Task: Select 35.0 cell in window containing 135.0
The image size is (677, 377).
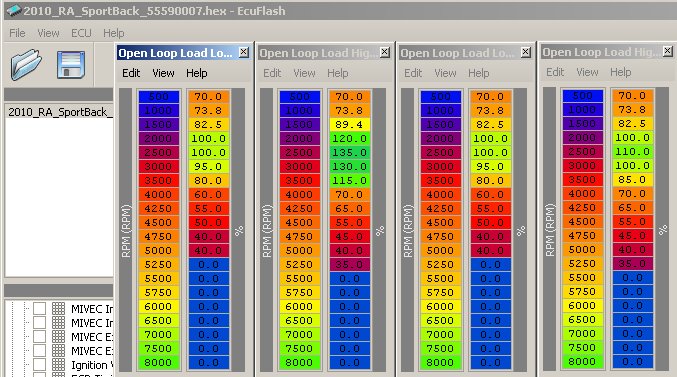Action: tap(349, 265)
